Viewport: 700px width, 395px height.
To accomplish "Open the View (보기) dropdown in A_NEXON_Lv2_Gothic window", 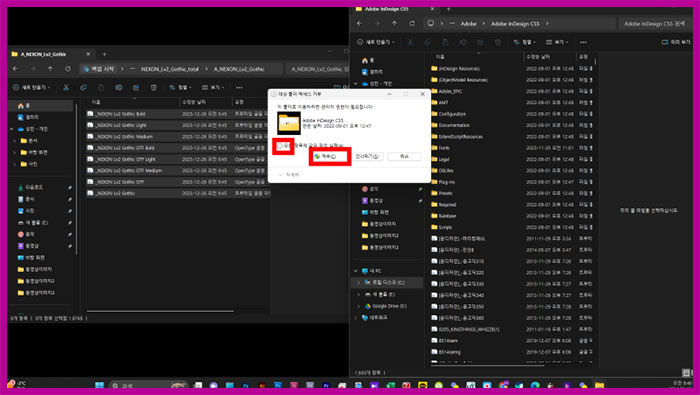I will coord(213,87).
